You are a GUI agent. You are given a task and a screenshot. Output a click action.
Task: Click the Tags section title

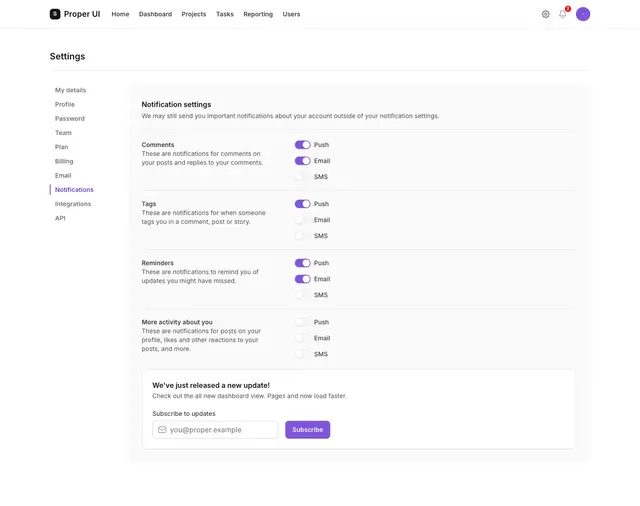pos(149,204)
